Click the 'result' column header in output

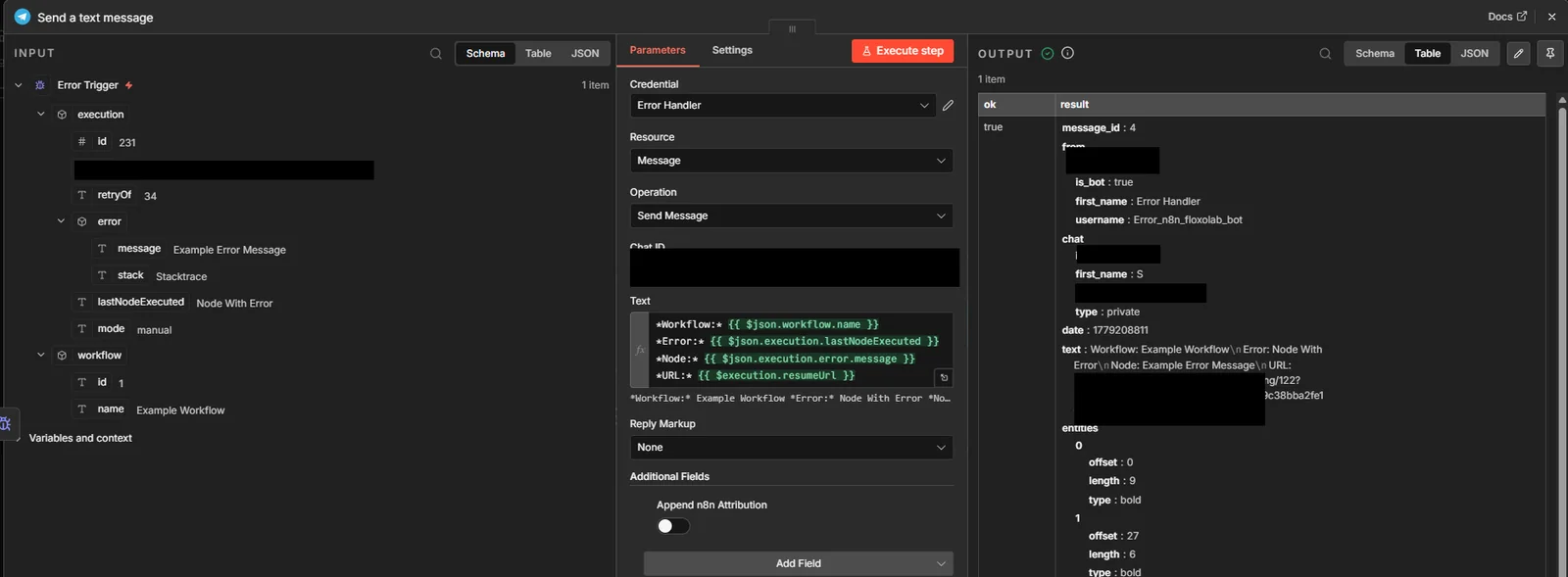click(1299, 105)
